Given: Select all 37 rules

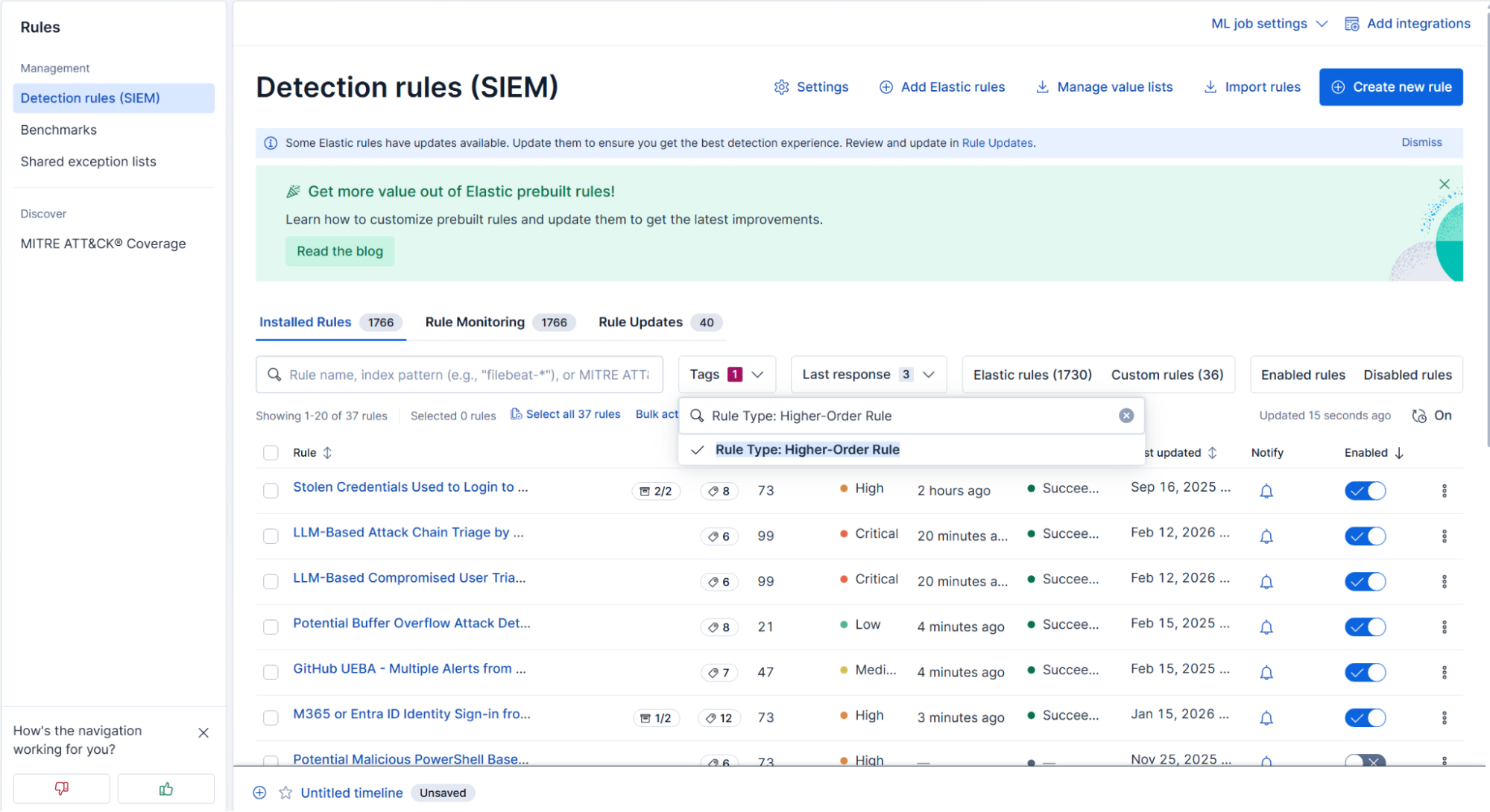Looking at the screenshot, I should click(565, 414).
